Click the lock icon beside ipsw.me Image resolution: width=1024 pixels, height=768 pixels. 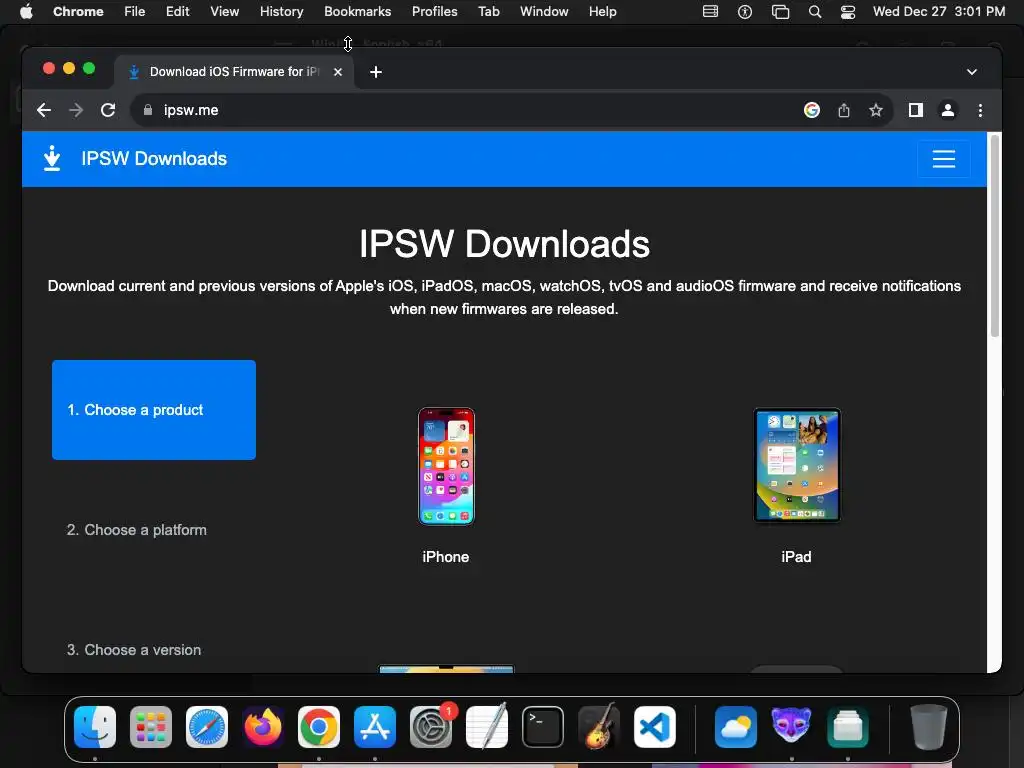pos(148,110)
